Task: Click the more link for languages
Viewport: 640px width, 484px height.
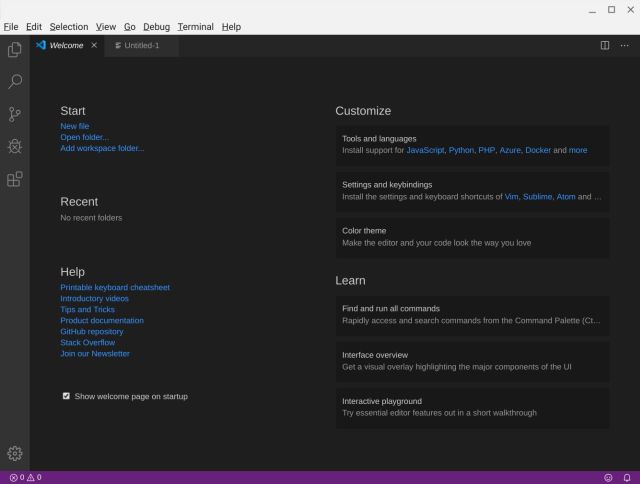Action: click(x=578, y=150)
